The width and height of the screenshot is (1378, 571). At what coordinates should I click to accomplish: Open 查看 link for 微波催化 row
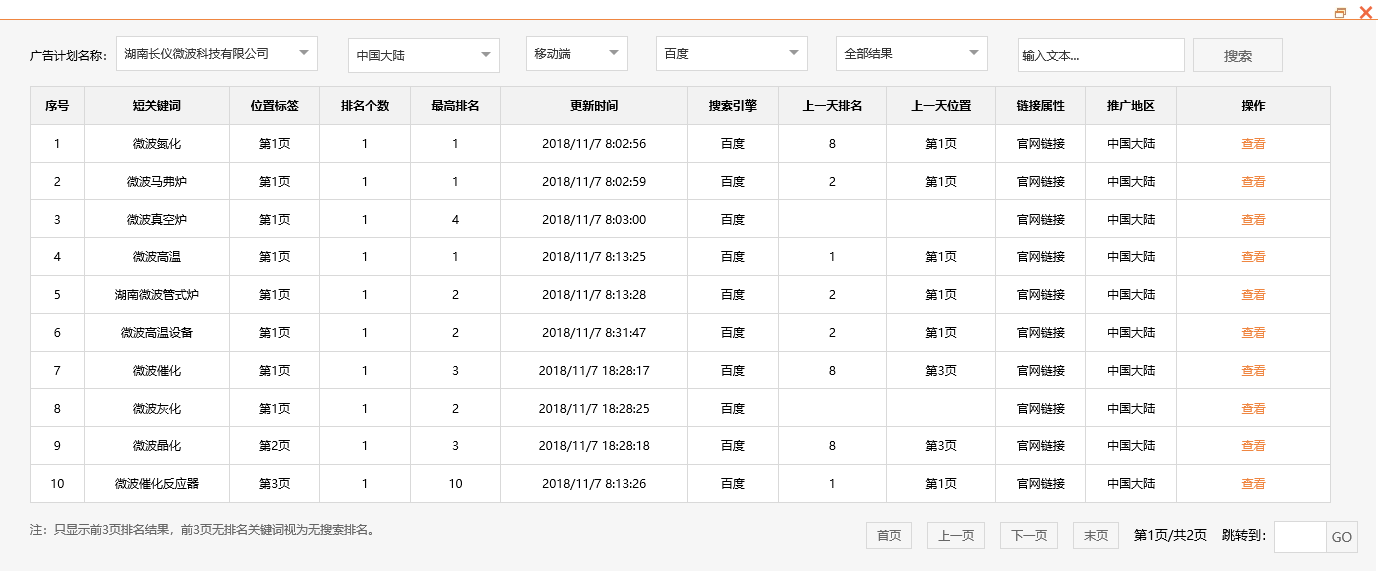click(1253, 371)
